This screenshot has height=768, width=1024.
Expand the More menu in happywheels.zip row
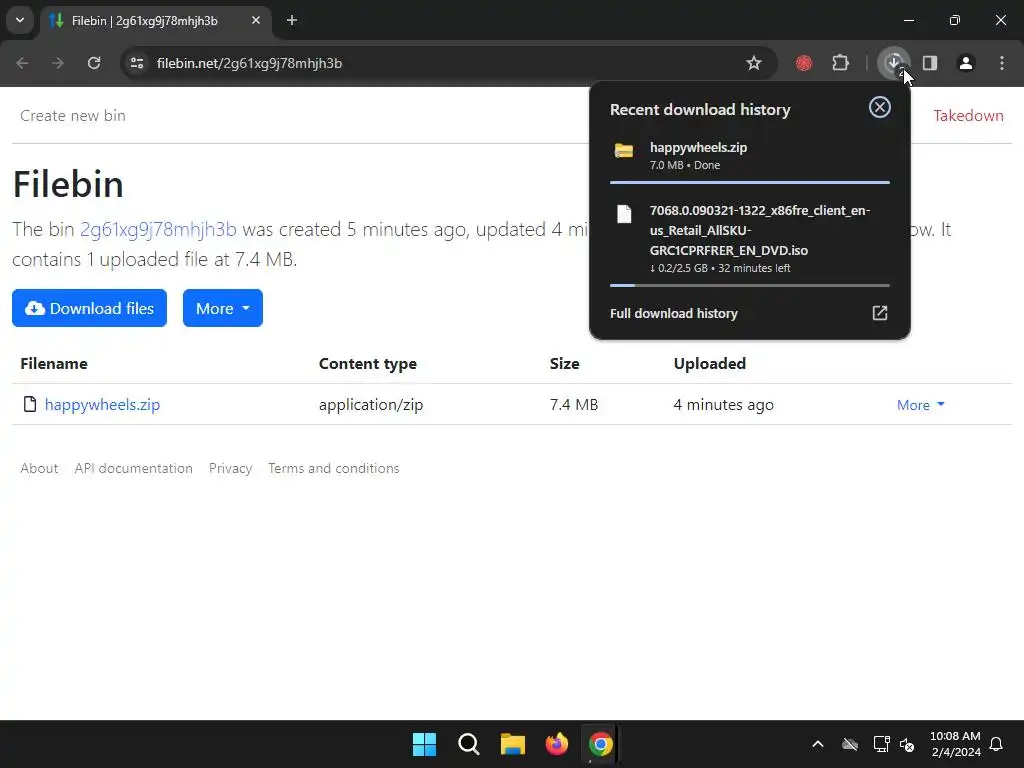tap(920, 405)
